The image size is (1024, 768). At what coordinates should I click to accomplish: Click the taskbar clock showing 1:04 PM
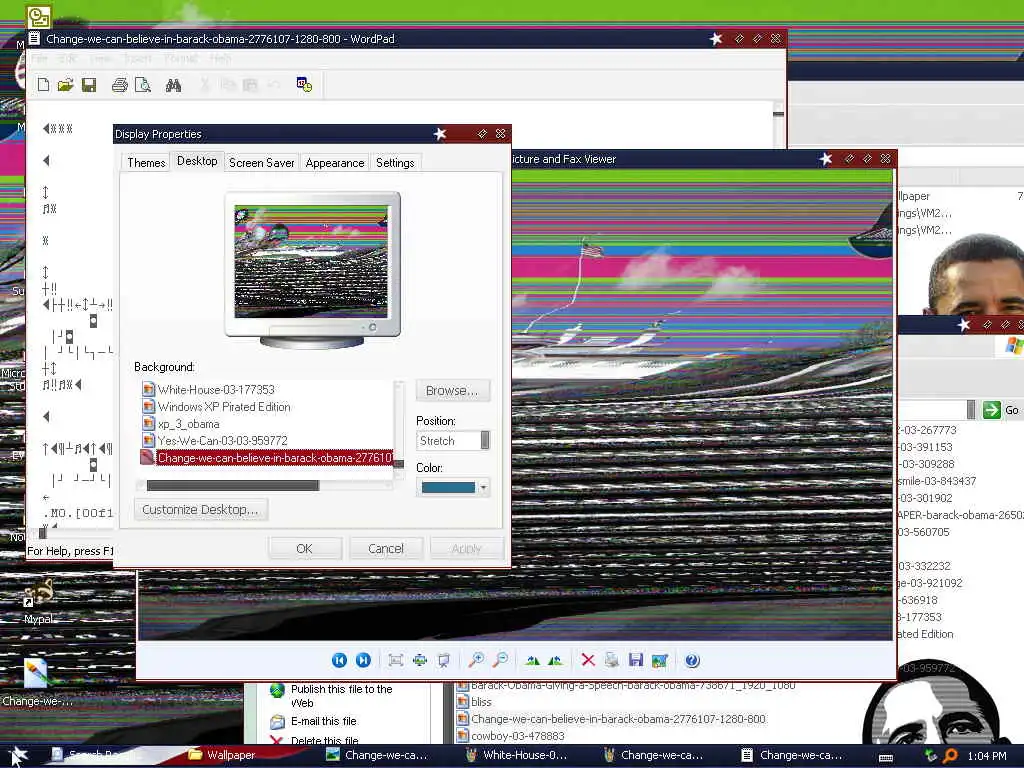[987, 756]
